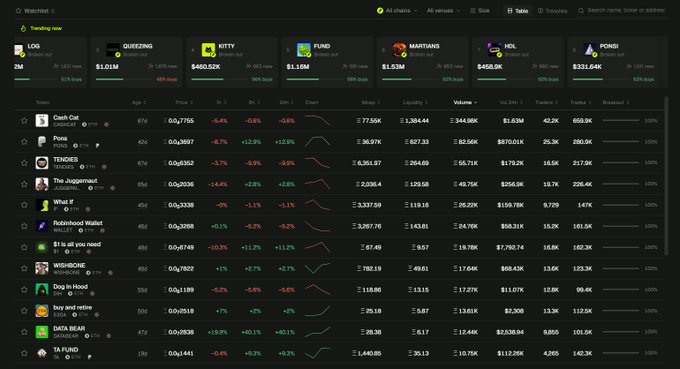680x369 pixels.
Task: Open the Robinhood Wallet token name
Action: click(78, 223)
